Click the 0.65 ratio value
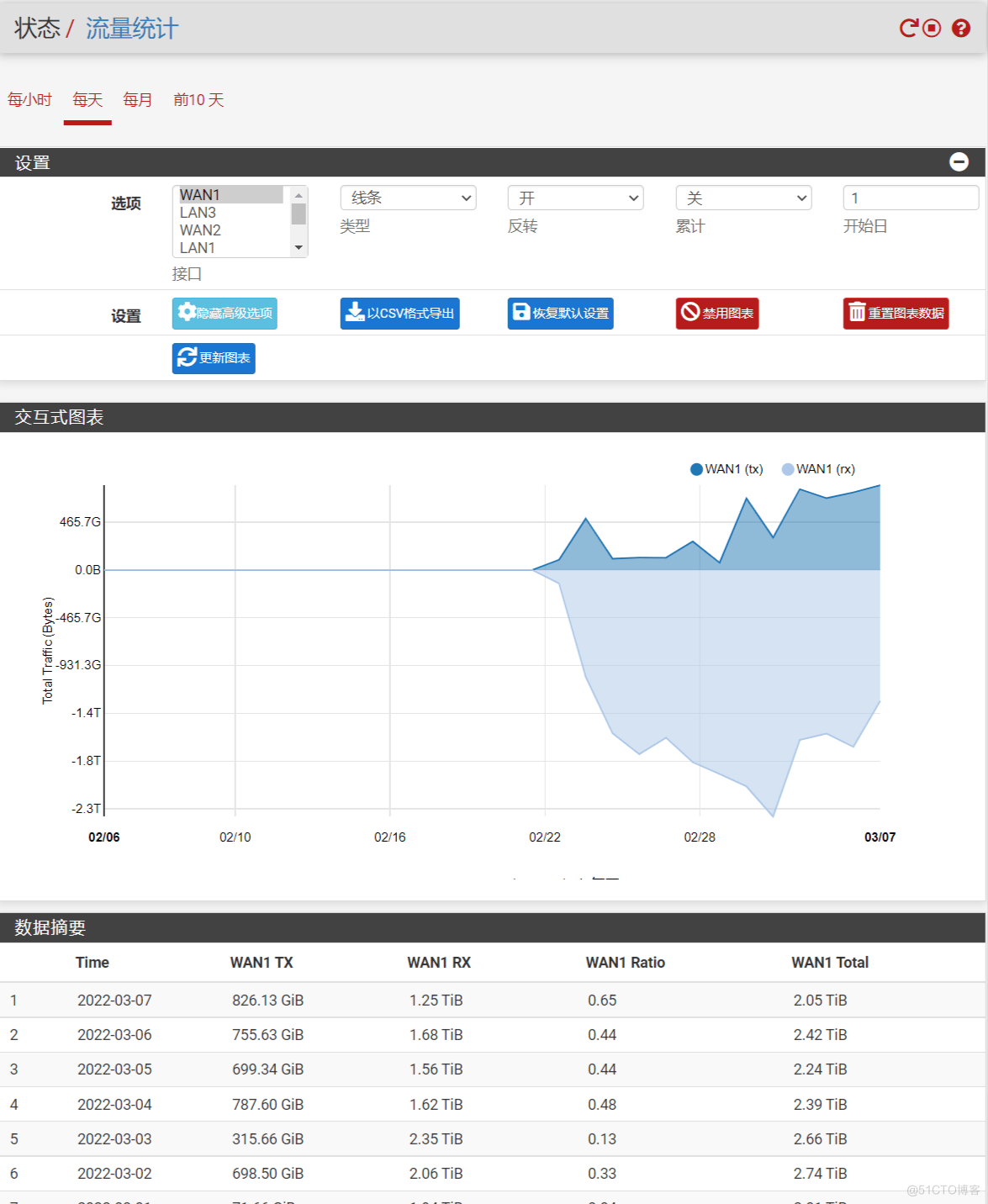 click(x=602, y=1001)
